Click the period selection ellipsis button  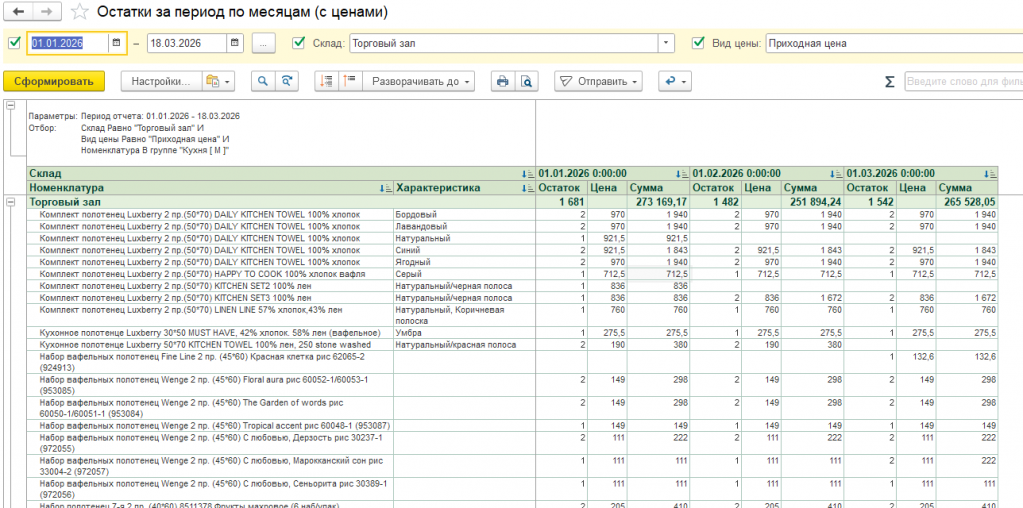click(263, 43)
